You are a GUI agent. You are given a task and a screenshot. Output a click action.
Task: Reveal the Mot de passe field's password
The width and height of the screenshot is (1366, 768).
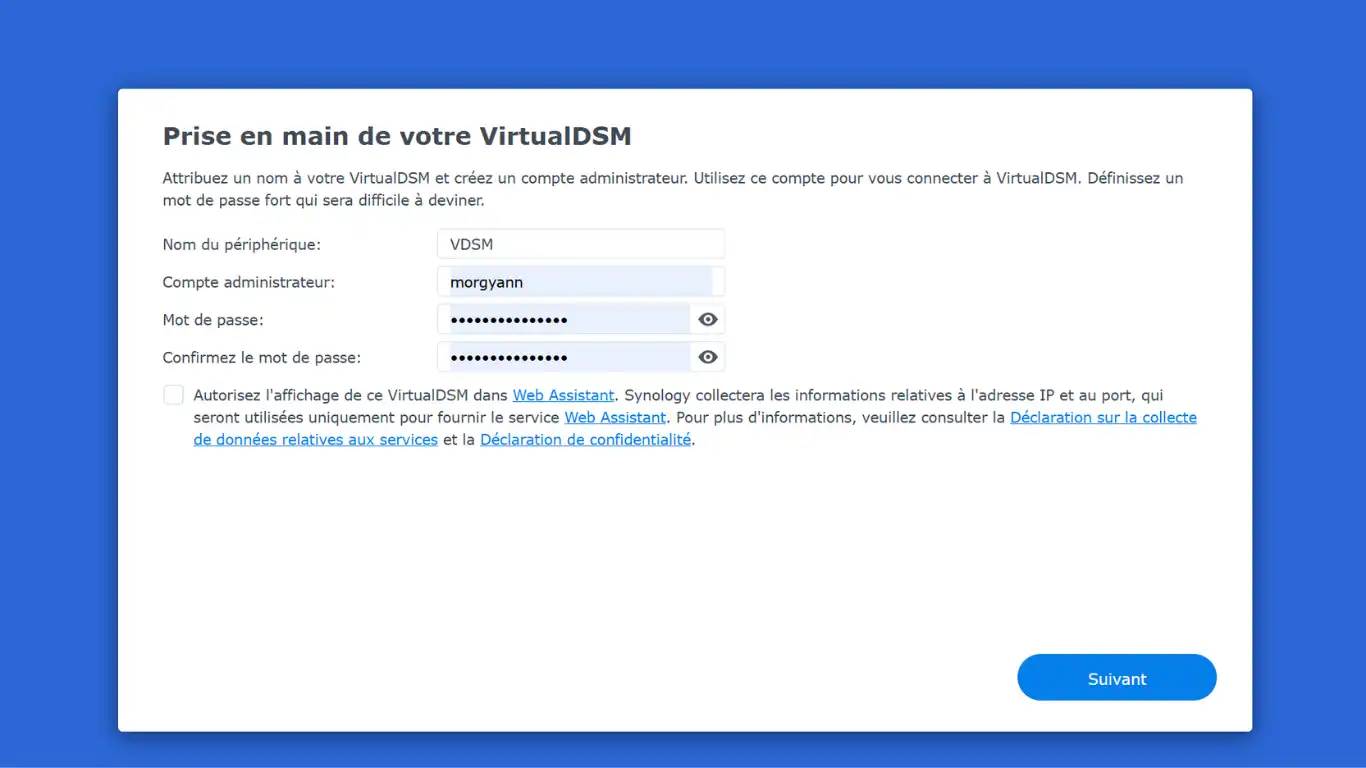[708, 320]
